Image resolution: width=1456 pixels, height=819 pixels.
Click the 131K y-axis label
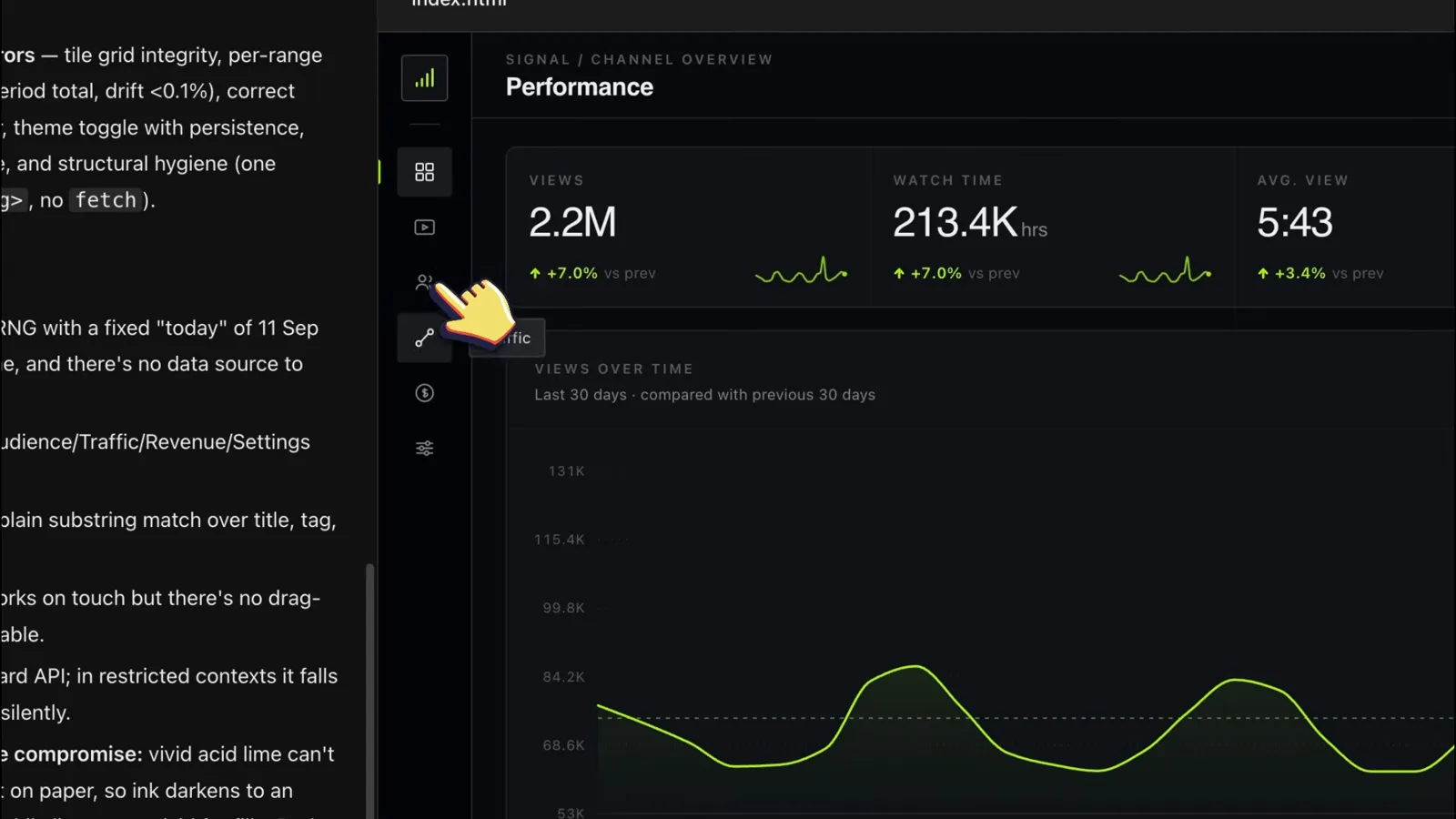(566, 471)
